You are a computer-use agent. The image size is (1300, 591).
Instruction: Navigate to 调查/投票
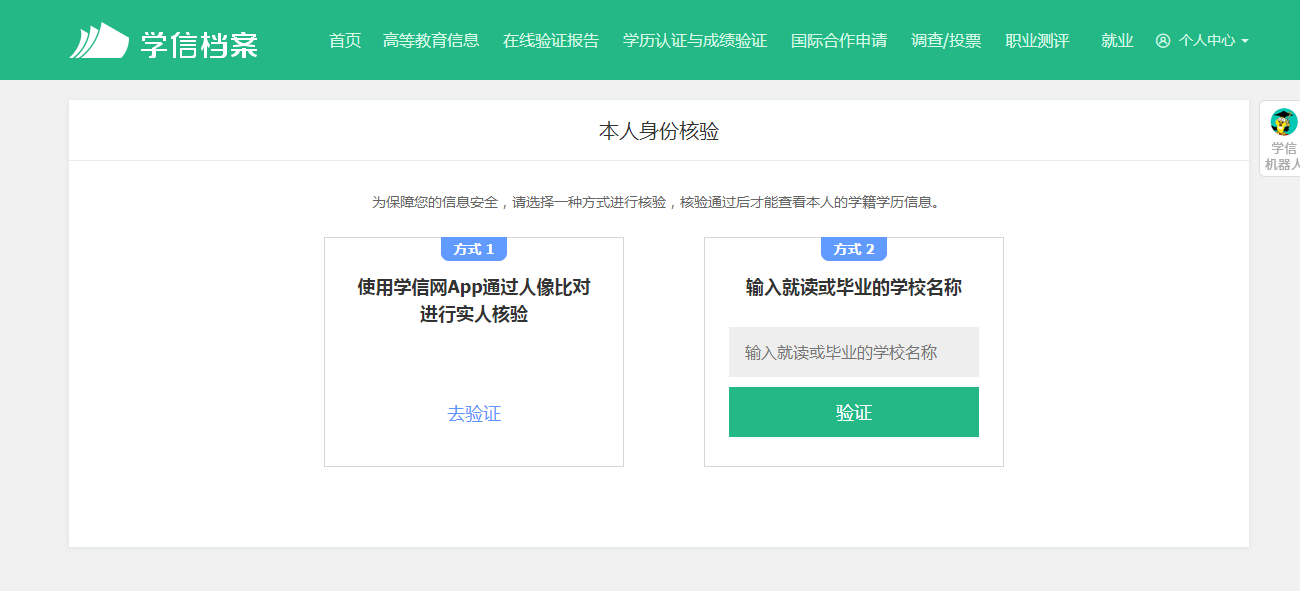pos(946,41)
